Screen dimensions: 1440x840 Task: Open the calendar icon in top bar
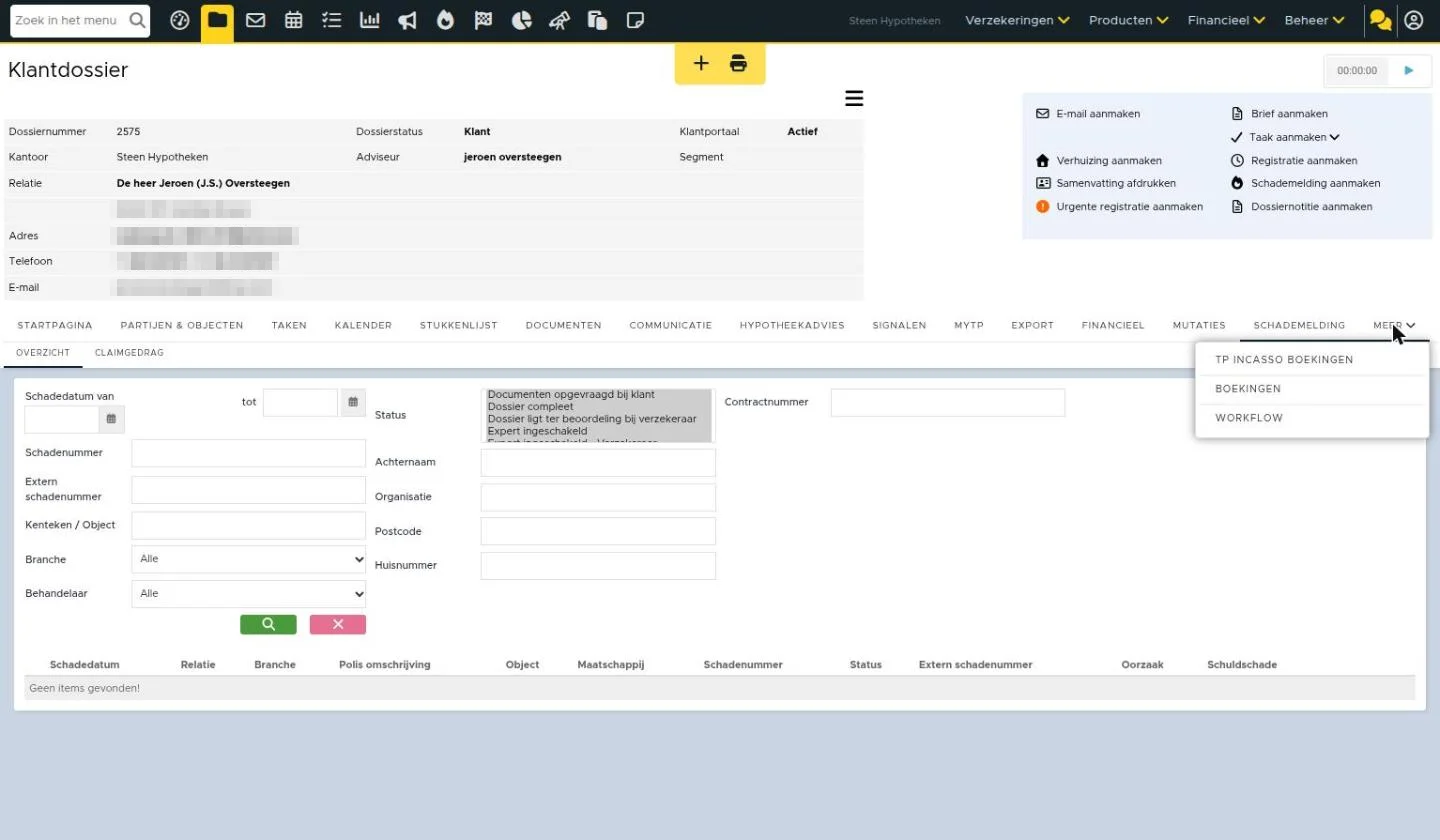pyautogui.click(x=293, y=20)
